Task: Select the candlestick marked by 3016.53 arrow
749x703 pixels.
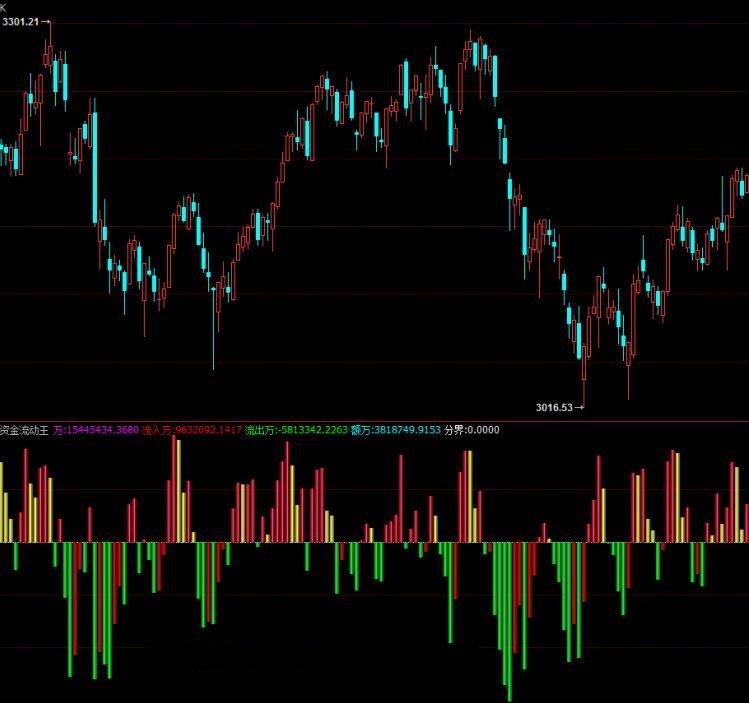Action: coord(584,376)
